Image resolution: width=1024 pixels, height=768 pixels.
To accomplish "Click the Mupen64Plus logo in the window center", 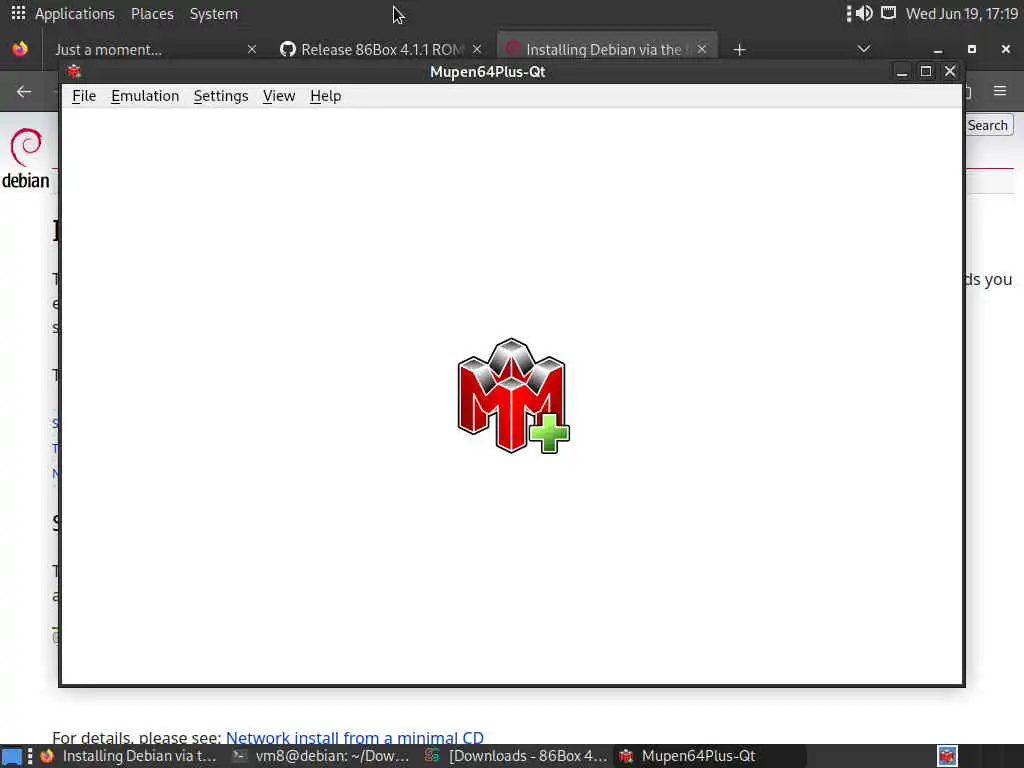I will (x=513, y=396).
